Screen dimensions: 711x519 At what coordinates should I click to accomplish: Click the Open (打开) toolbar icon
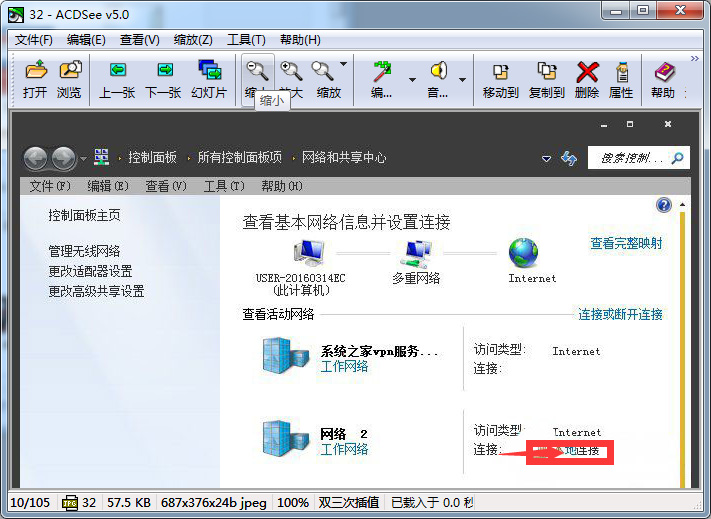36,70
